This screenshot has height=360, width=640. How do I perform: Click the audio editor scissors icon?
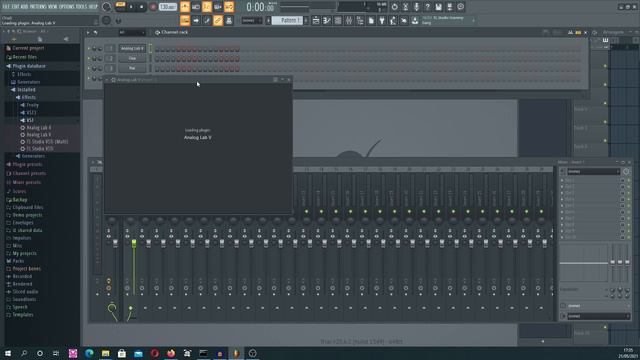coord(405,7)
